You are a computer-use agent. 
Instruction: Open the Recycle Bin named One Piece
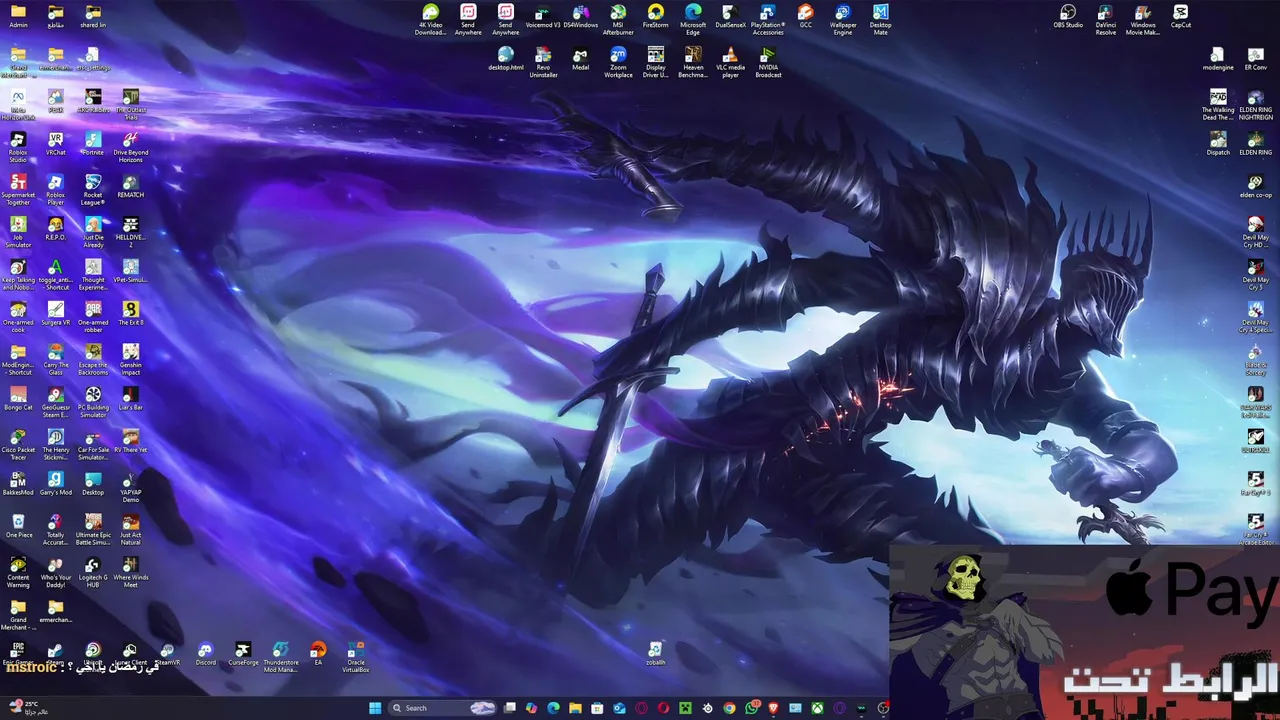[x=18, y=527]
